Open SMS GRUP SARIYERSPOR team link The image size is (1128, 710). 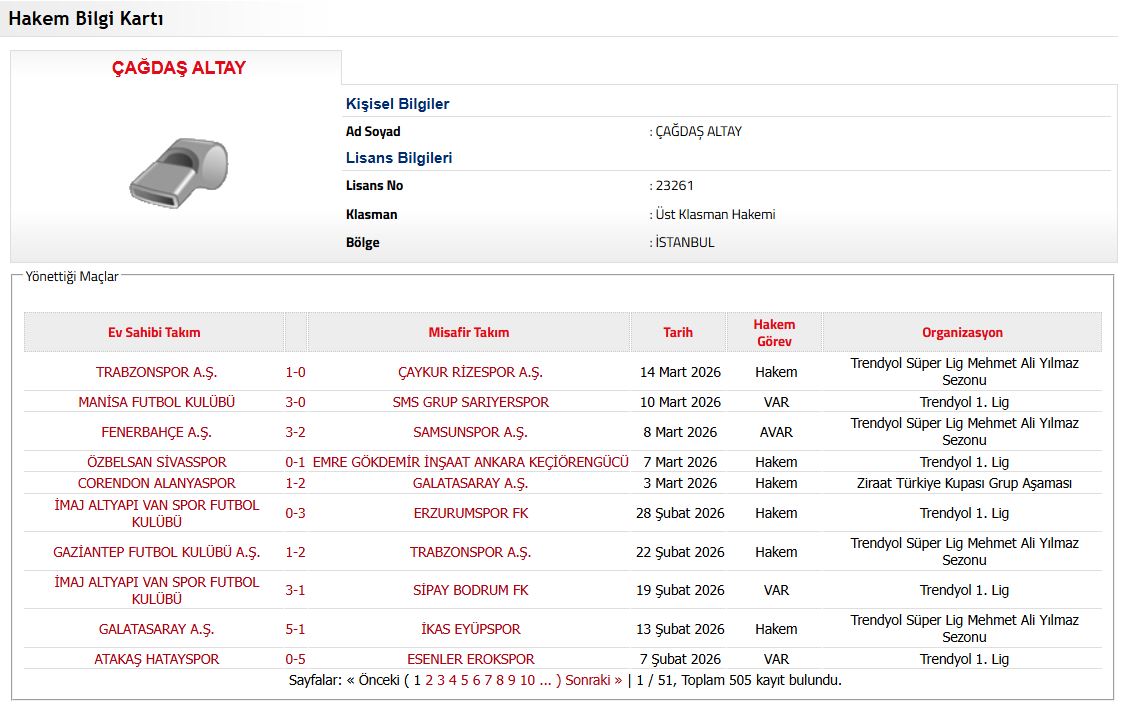click(470, 402)
